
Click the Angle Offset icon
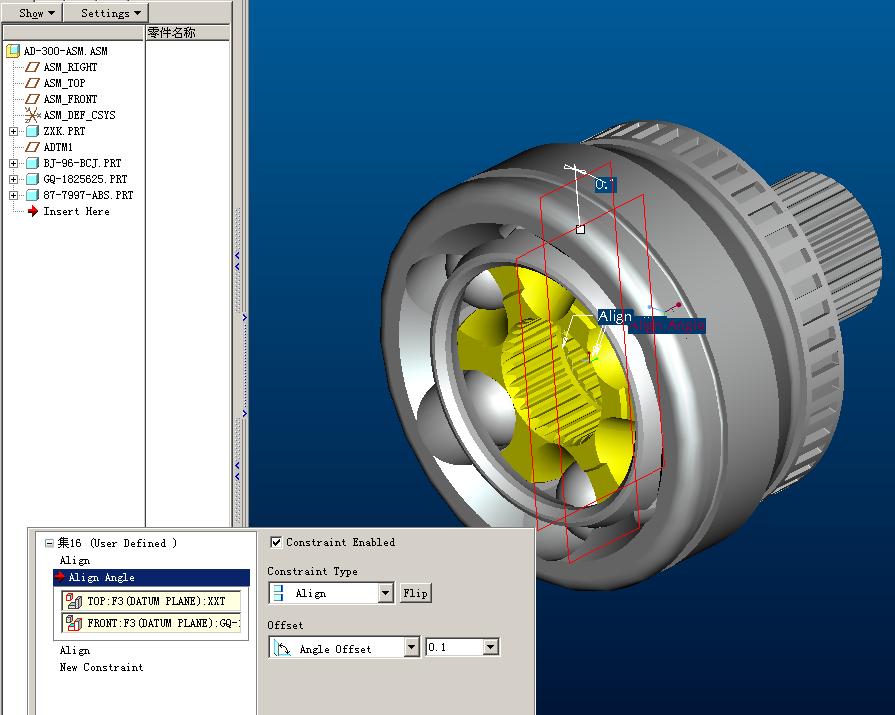click(282, 648)
